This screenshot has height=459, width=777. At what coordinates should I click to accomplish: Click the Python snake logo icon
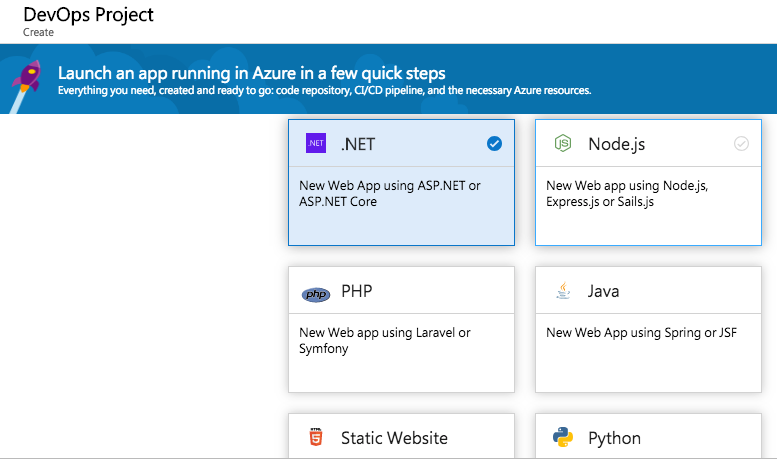pos(563,438)
